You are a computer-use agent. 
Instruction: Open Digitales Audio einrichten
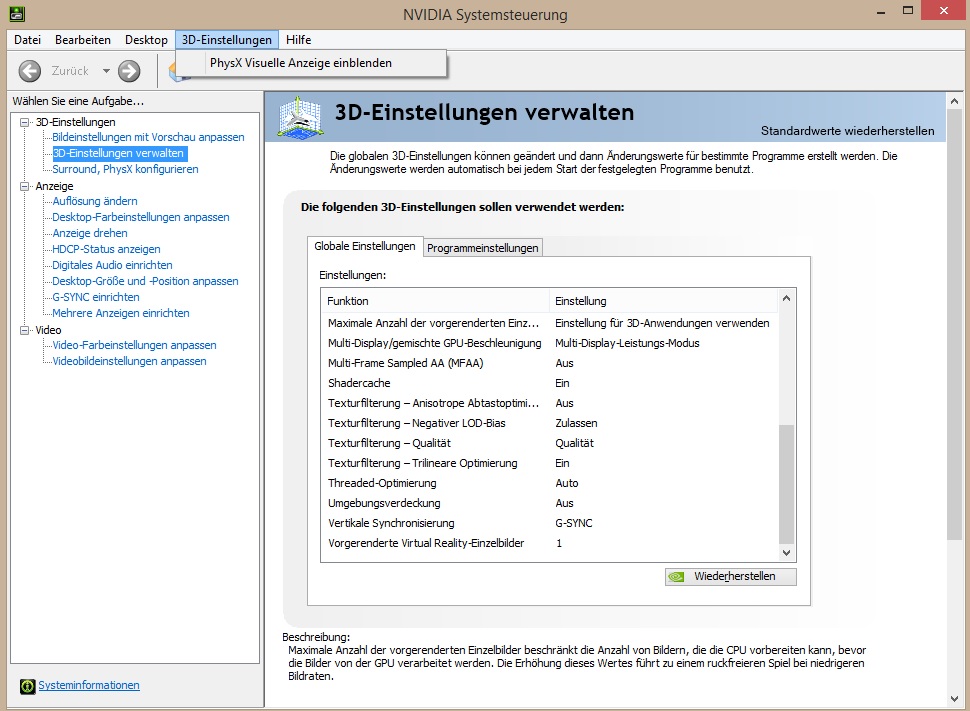coord(112,265)
